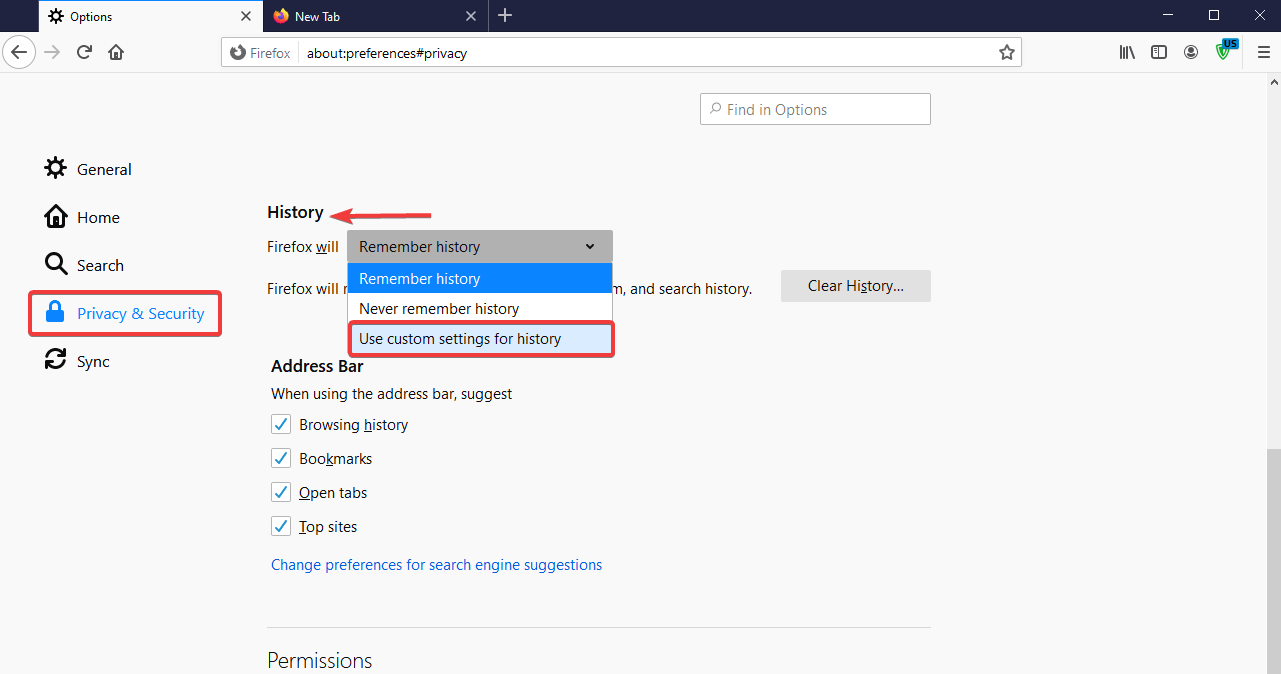Select the Privacy & Security lock icon
Viewport: 1281px width, 674px height.
pyautogui.click(x=55, y=312)
